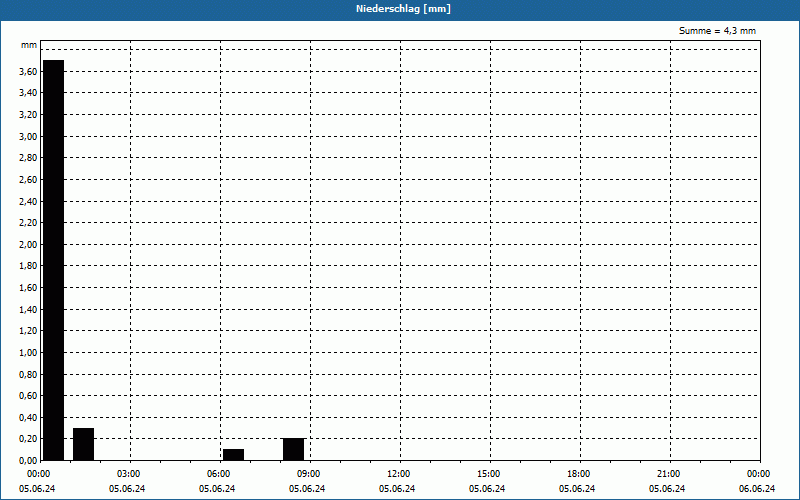The image size is (800, 500).
Task: Click the 3,60 y-axis label
Action: pos(28,72)
